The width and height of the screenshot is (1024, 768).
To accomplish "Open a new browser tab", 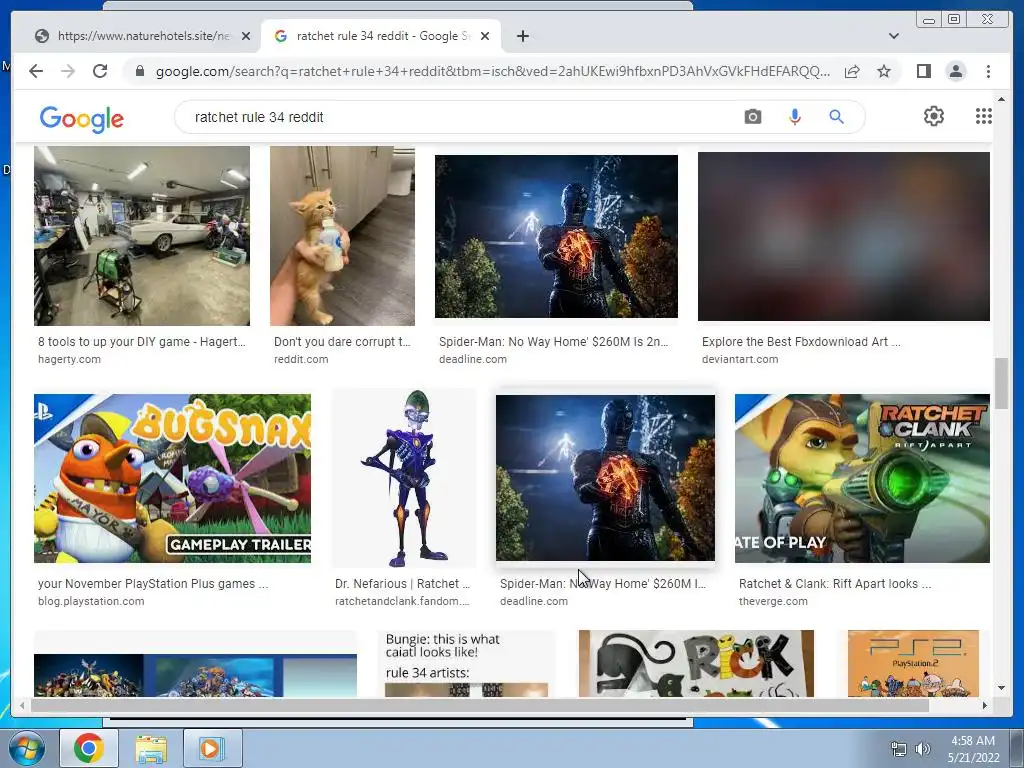I will pos(522,36).
